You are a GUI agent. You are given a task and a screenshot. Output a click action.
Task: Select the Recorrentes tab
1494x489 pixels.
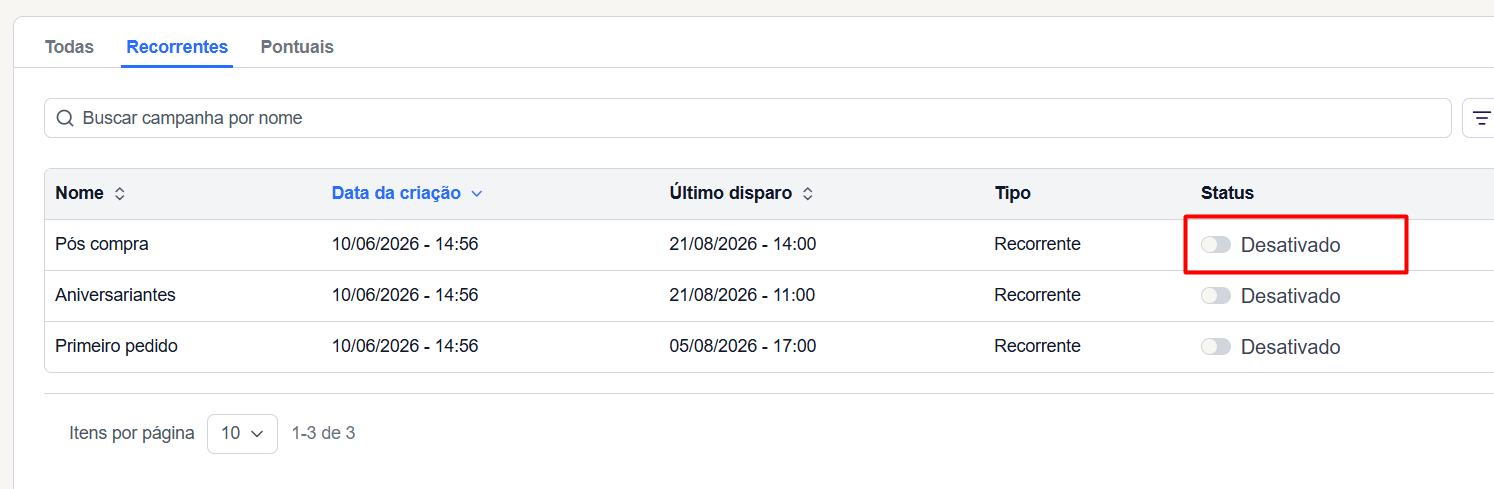coord(177,47)
